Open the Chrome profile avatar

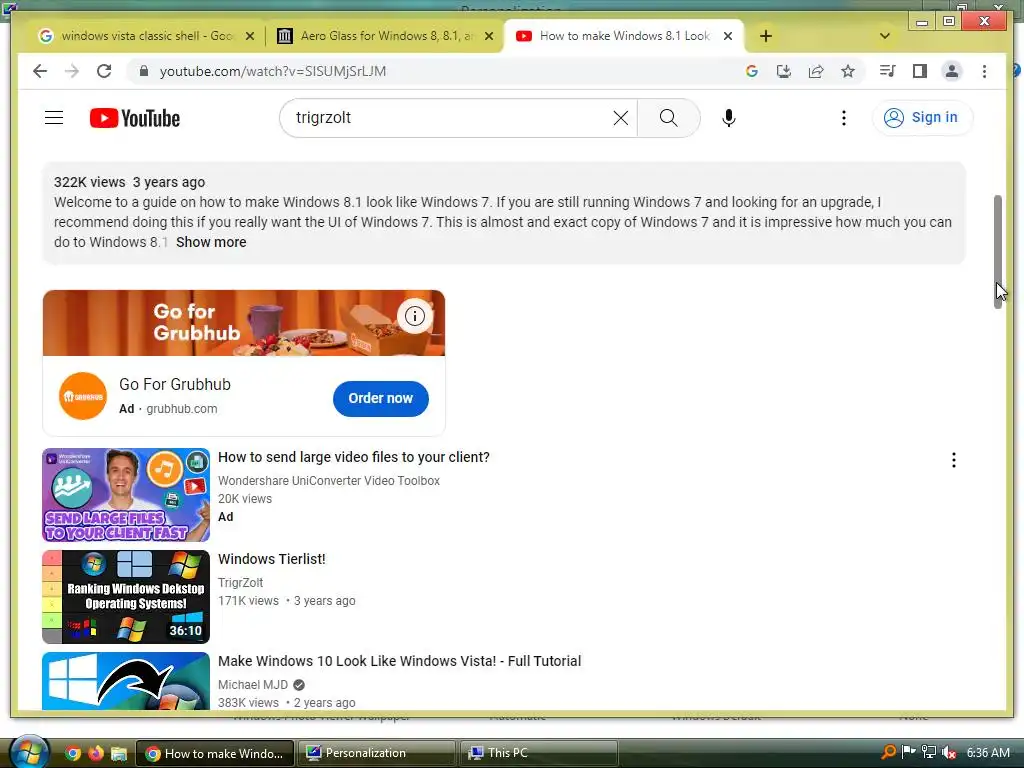(952, 71)
